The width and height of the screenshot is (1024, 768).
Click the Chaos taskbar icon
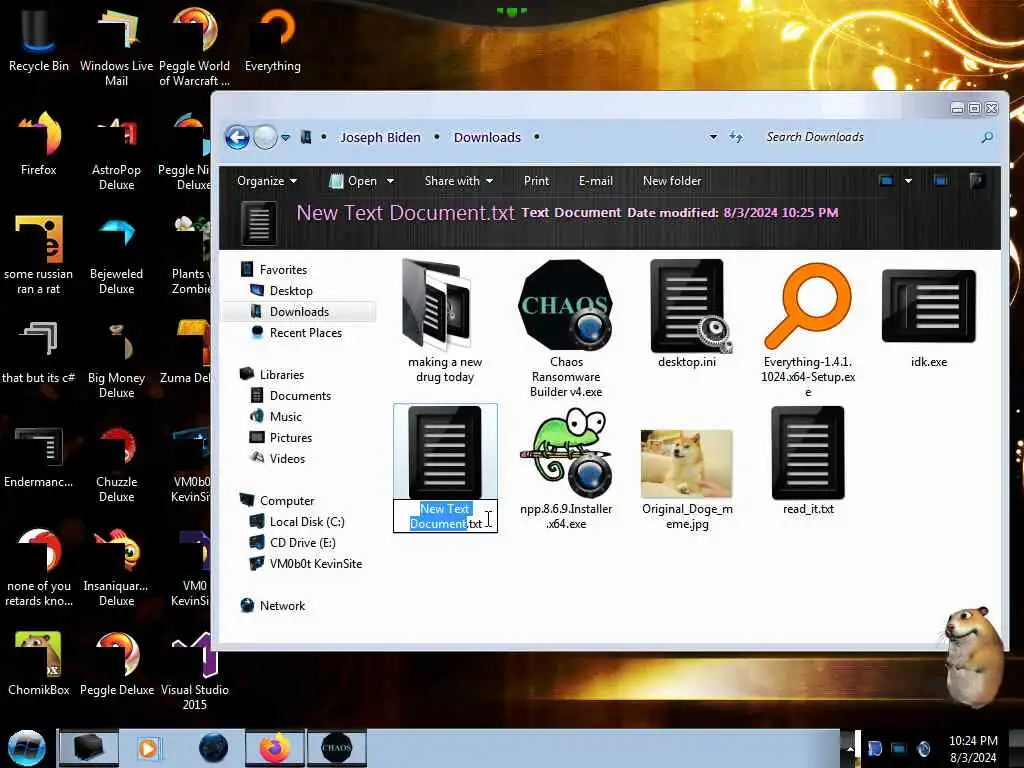[336, 748]
